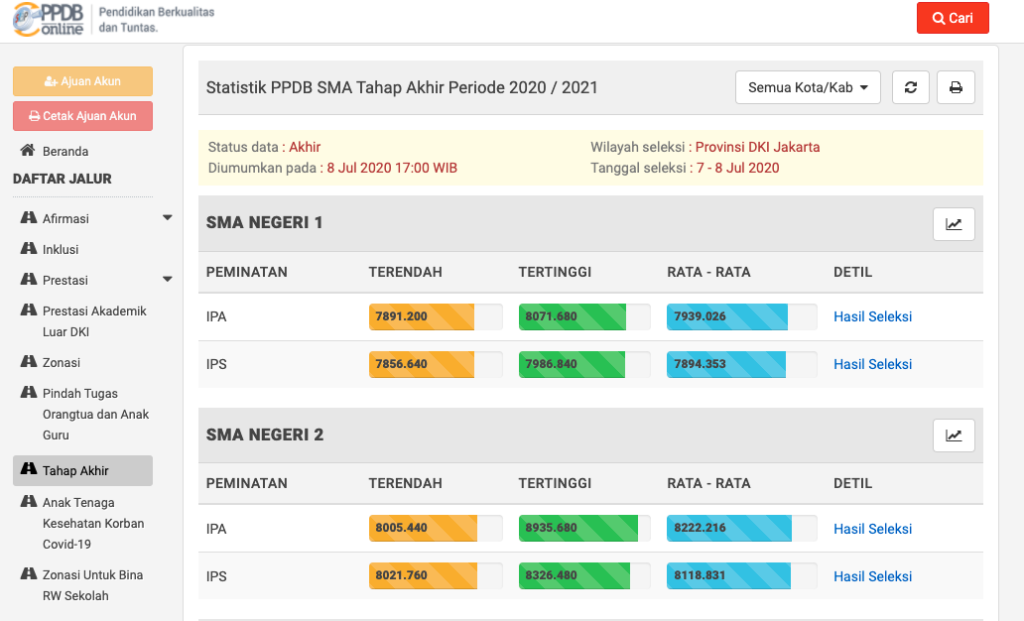Click the refresh statistics icon button
Image resolution: width=1024 pixels, height=621 pixels.
tap(910, 87)
